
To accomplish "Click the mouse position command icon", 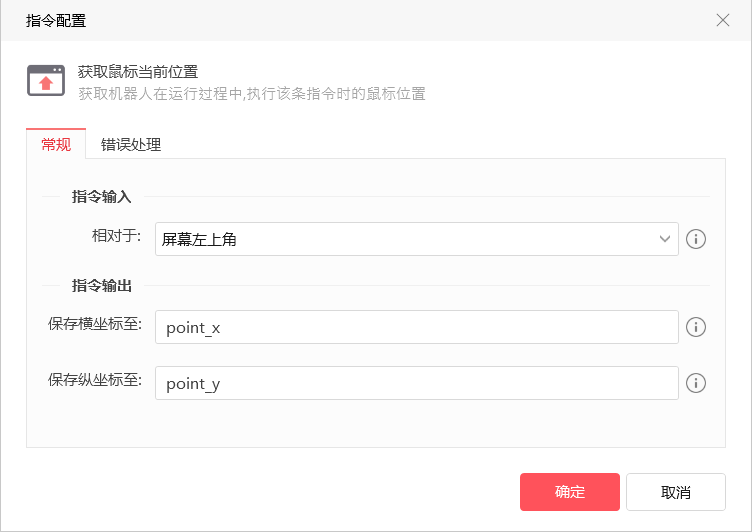I will (45, 81).
